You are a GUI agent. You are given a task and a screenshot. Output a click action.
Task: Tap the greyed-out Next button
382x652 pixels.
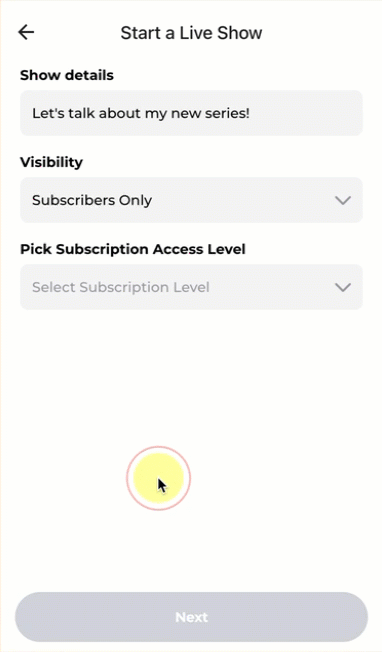point(191,617)
